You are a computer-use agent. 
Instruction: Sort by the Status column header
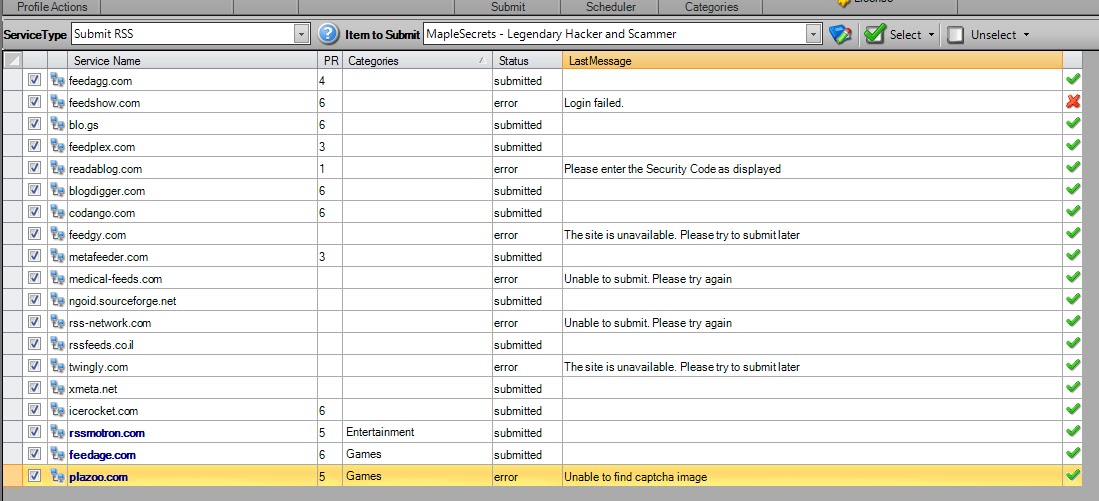coord(527,61)
